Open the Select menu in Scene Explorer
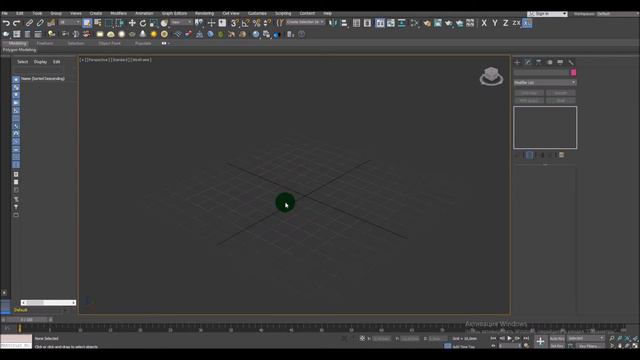Screen dimensions: 640x360 coord(22,62)
